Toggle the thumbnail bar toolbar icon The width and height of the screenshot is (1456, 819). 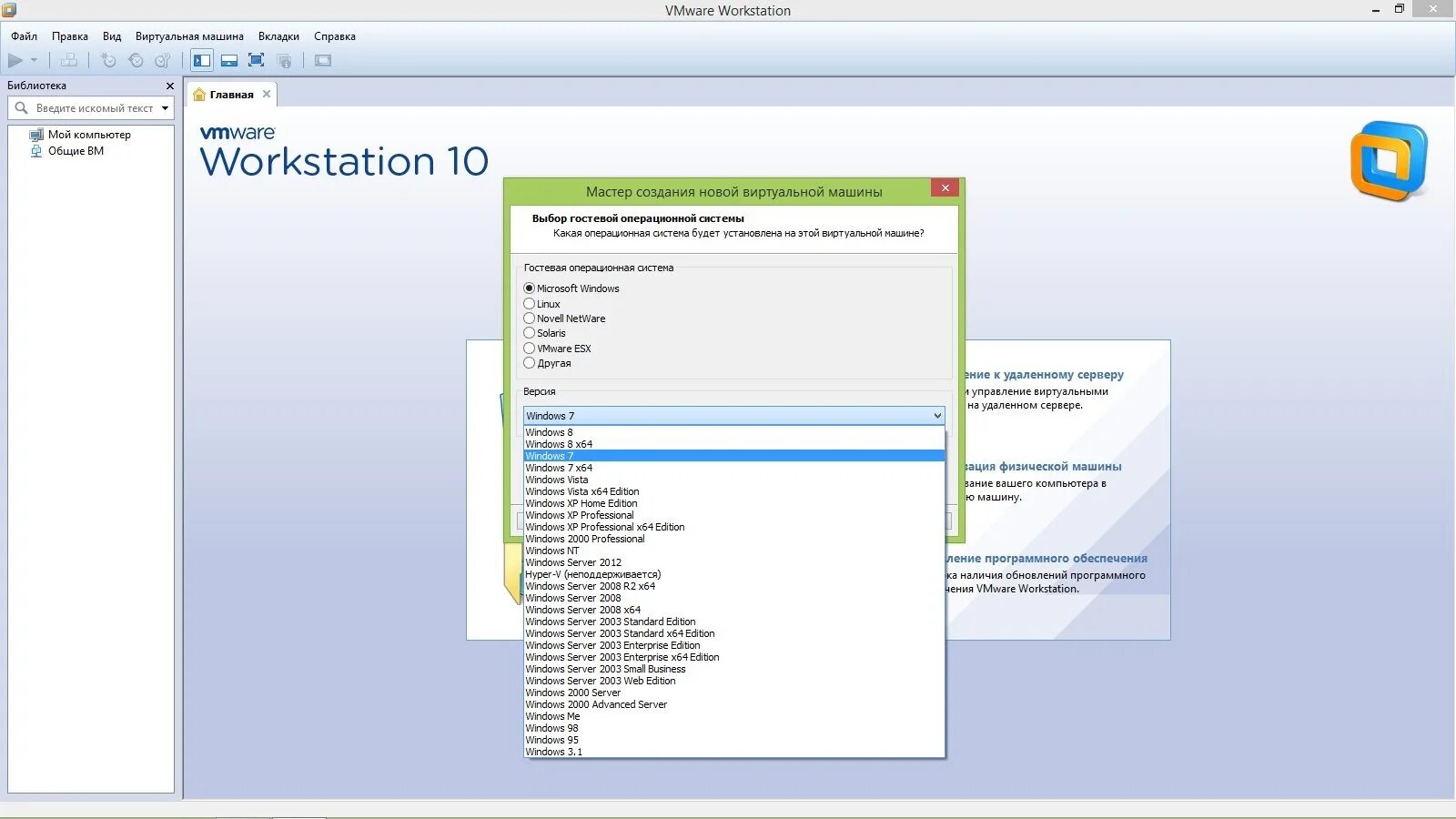click(x=229, y=60)
